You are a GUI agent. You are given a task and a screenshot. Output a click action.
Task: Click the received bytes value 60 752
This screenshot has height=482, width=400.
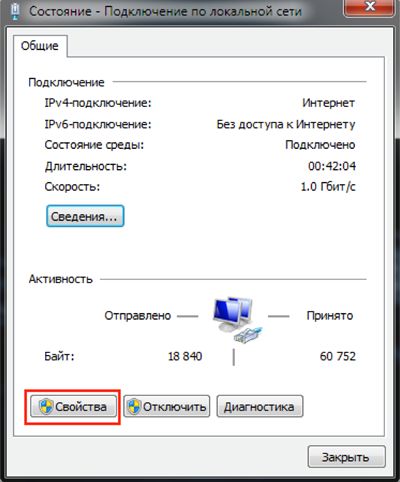pyautogui.click(x=338, y=356)
